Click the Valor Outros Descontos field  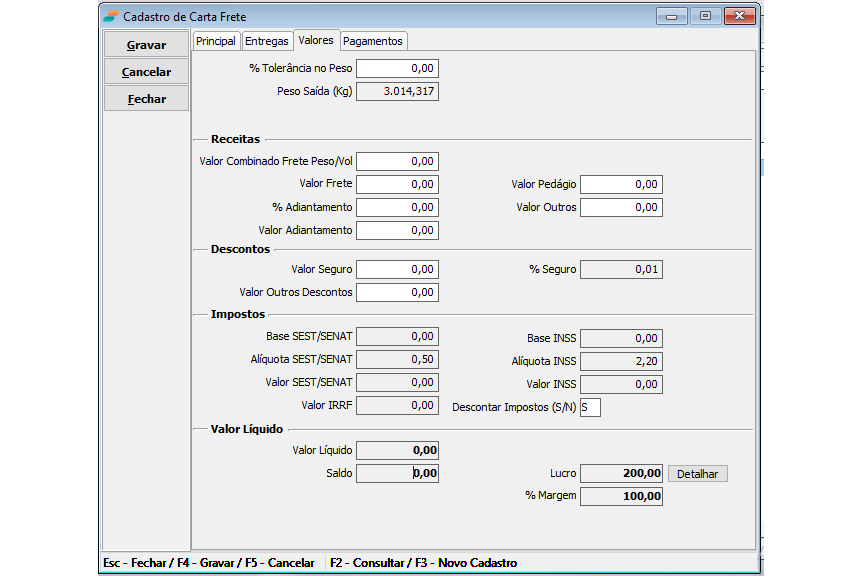[x=397, y=293]
